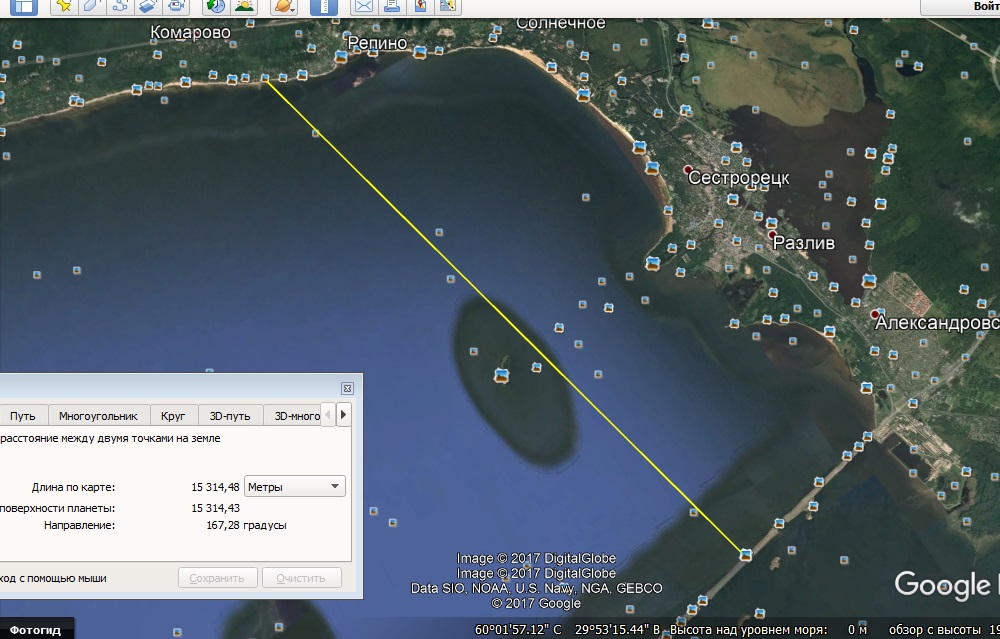
Task: Click the view in Google Maps icon
Action: coord(448,6)
